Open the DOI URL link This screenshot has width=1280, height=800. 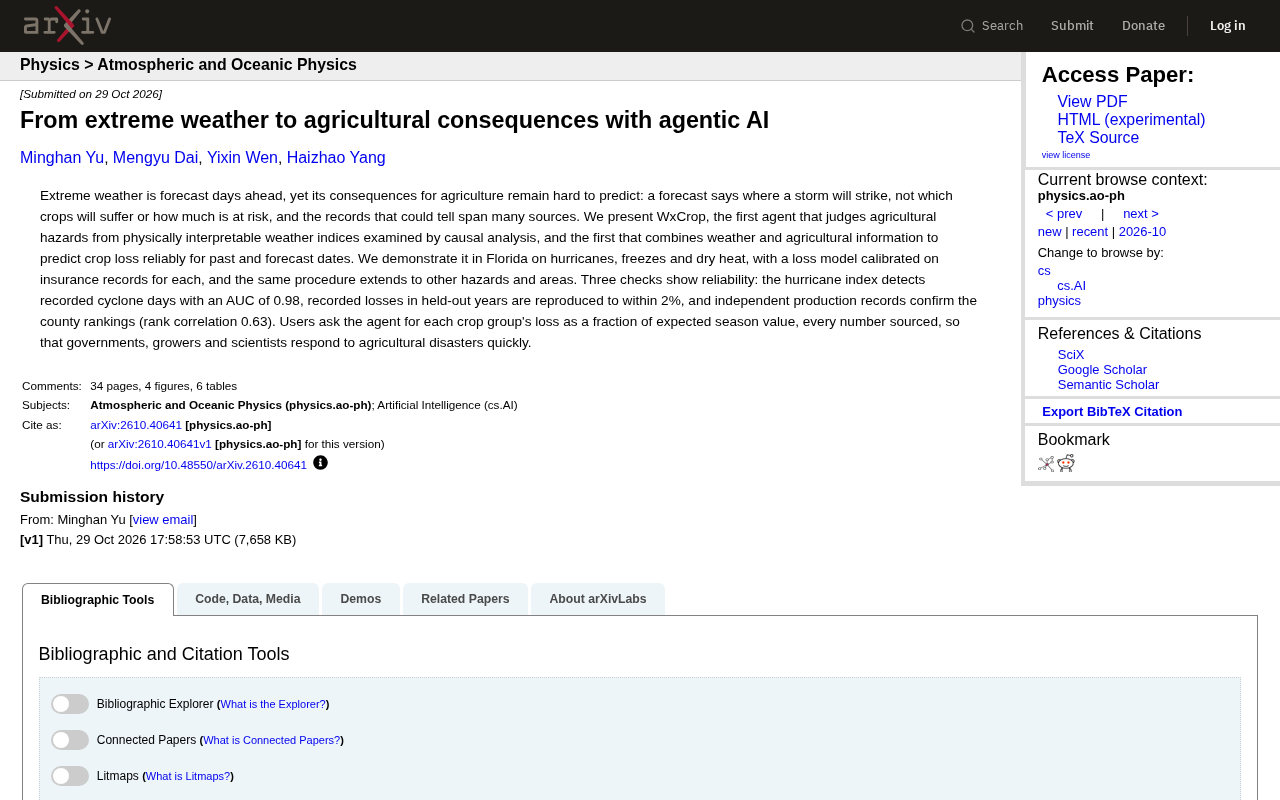point(198,465)
